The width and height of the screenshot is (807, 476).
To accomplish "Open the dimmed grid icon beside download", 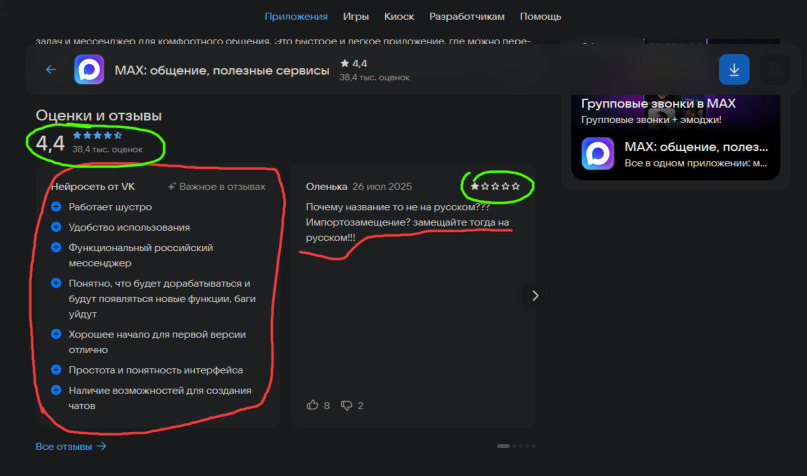I will click(x=775, y=69).
